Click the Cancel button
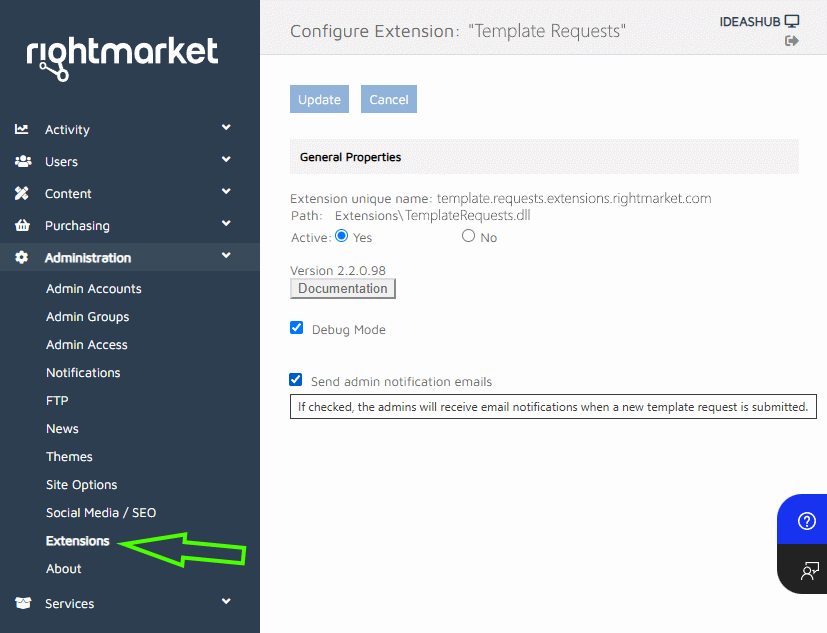This screenshot has height=633, width=827. tap(389, 99)
